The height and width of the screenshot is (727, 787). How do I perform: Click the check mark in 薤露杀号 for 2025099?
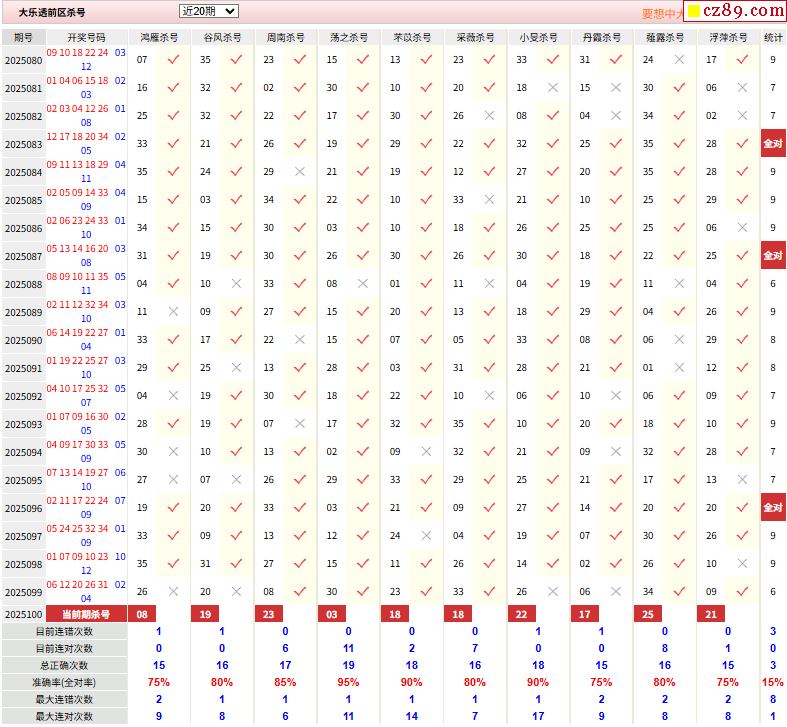pos(679,592)
